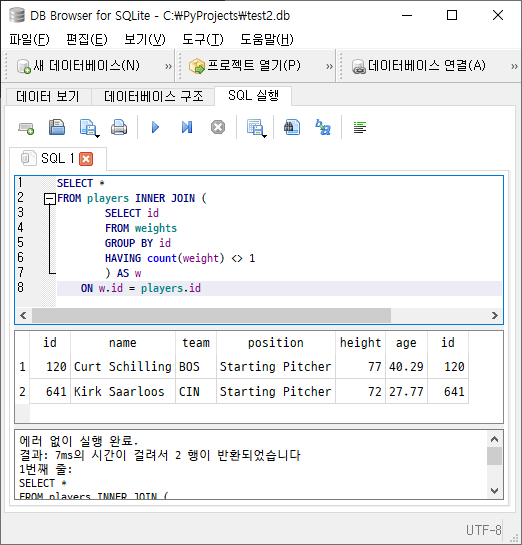The image size is (522, 545).
Task: Open the 도움말(H) menu
Action: click(267, 39)
